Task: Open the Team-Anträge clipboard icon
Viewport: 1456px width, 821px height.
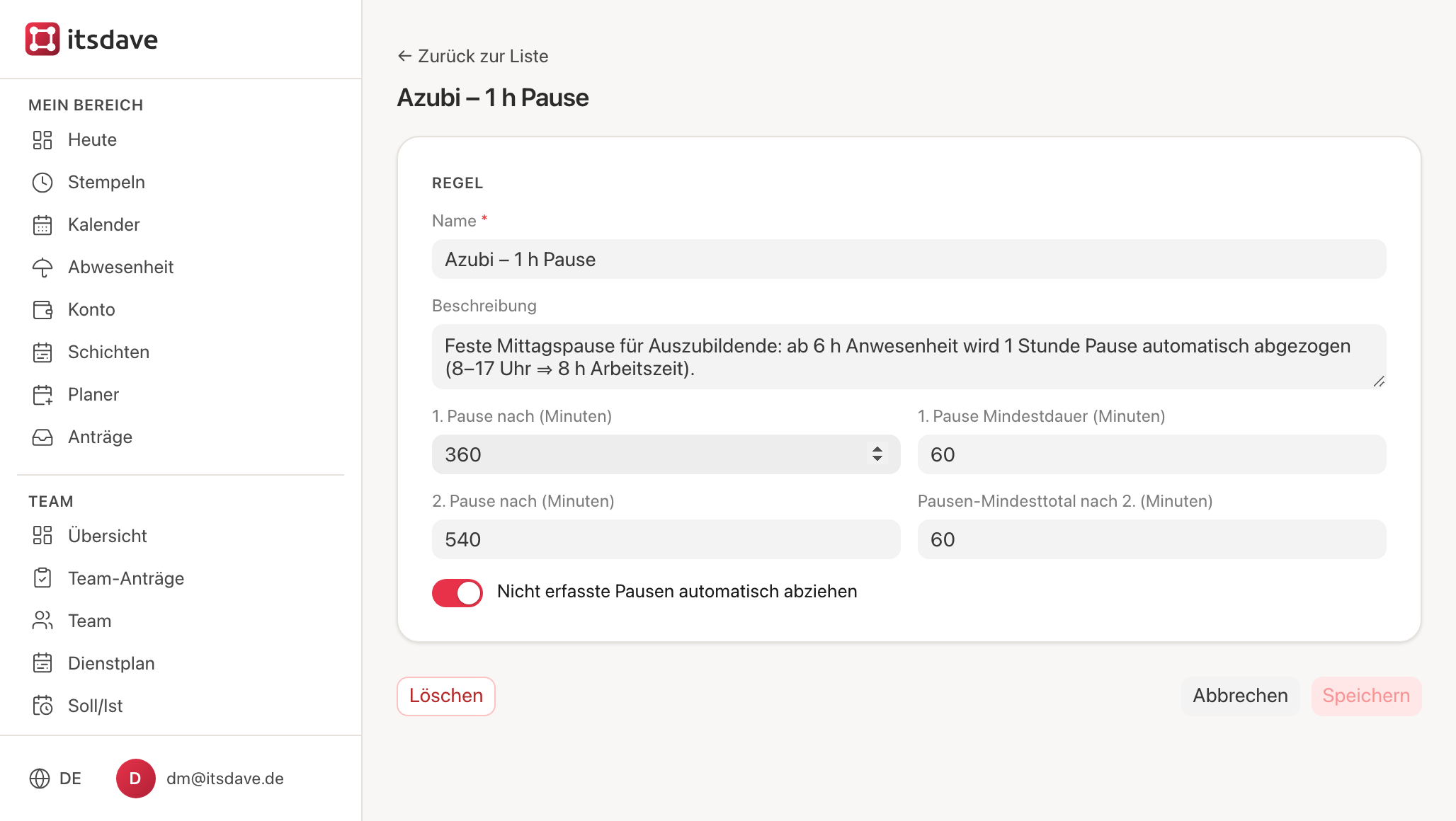Action: point(42,579)
